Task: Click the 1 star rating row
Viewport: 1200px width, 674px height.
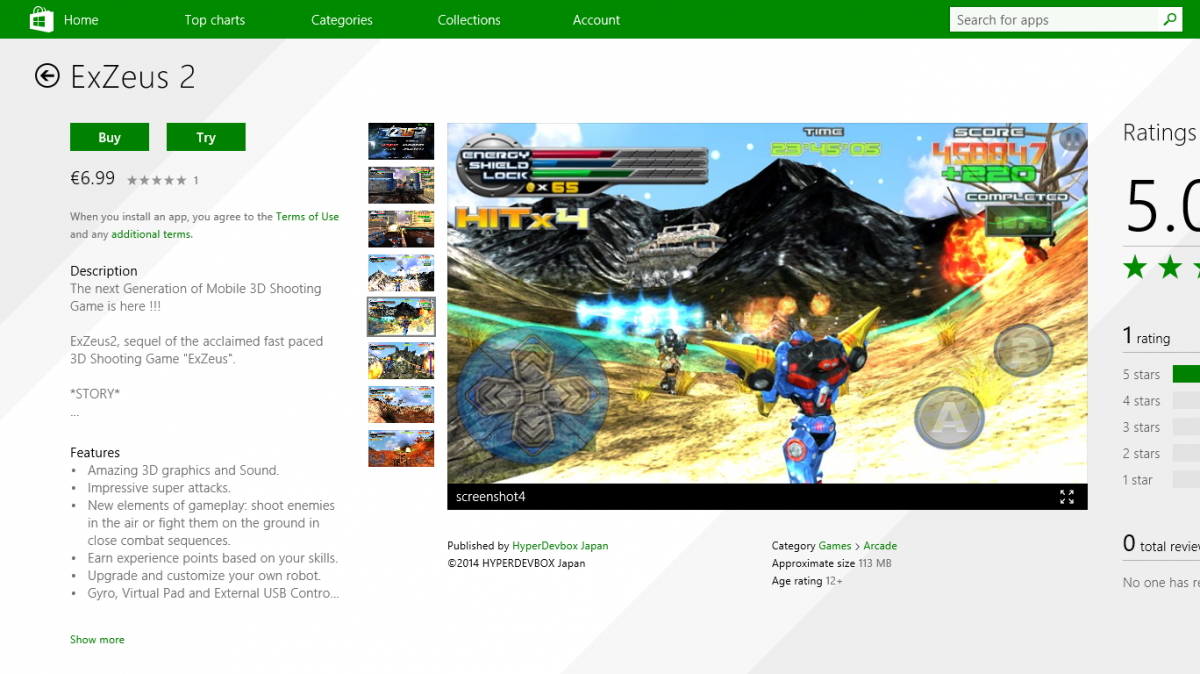Action: pyautogui.click(x=1161, y=480)
